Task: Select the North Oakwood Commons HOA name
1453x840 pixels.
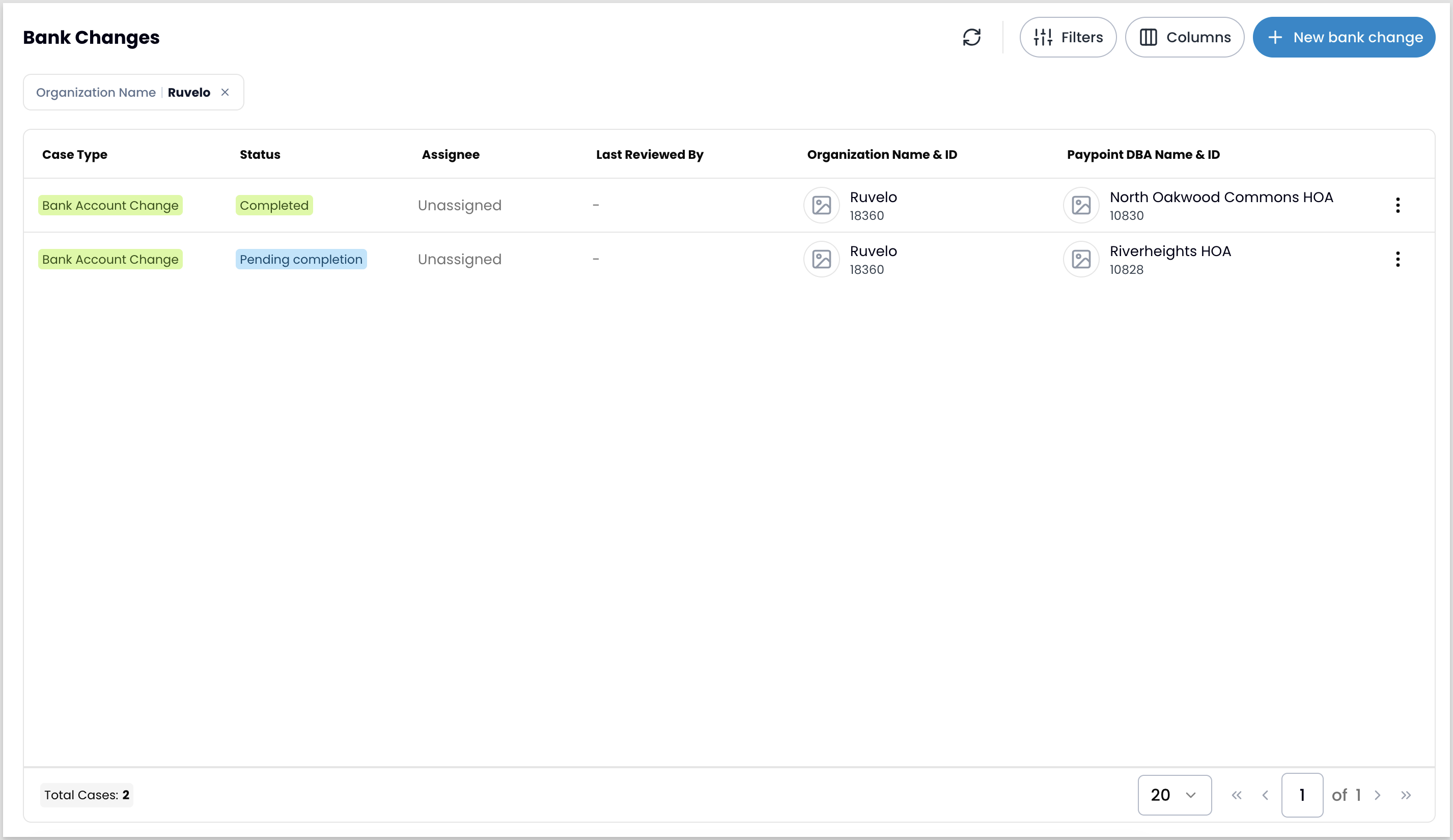Action: tap(1221, 197)
